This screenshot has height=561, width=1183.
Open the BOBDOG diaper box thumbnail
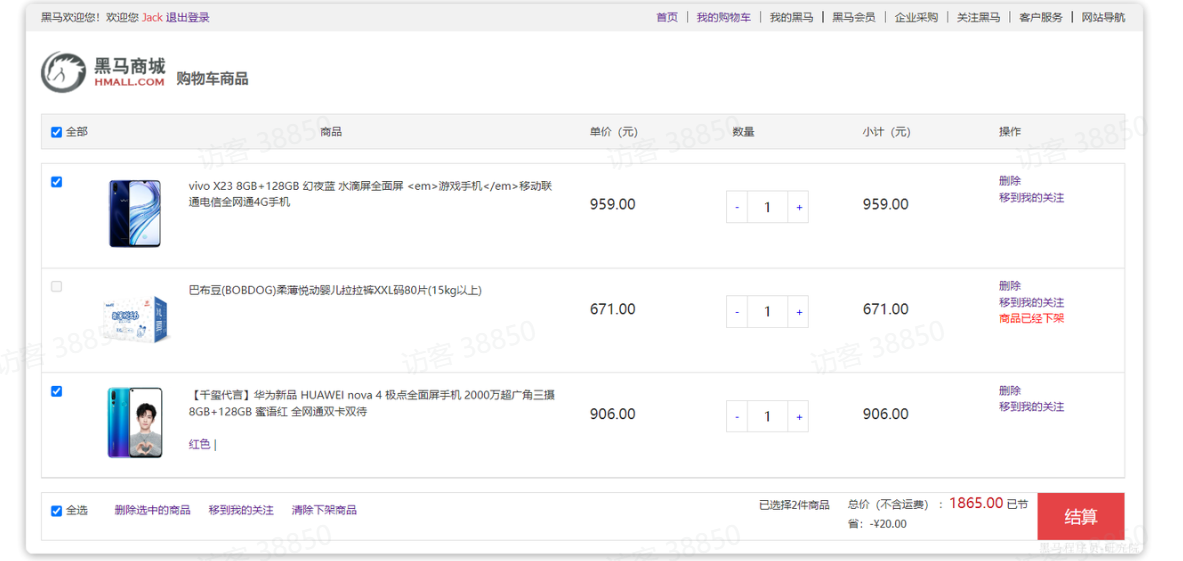pos(134,318)
